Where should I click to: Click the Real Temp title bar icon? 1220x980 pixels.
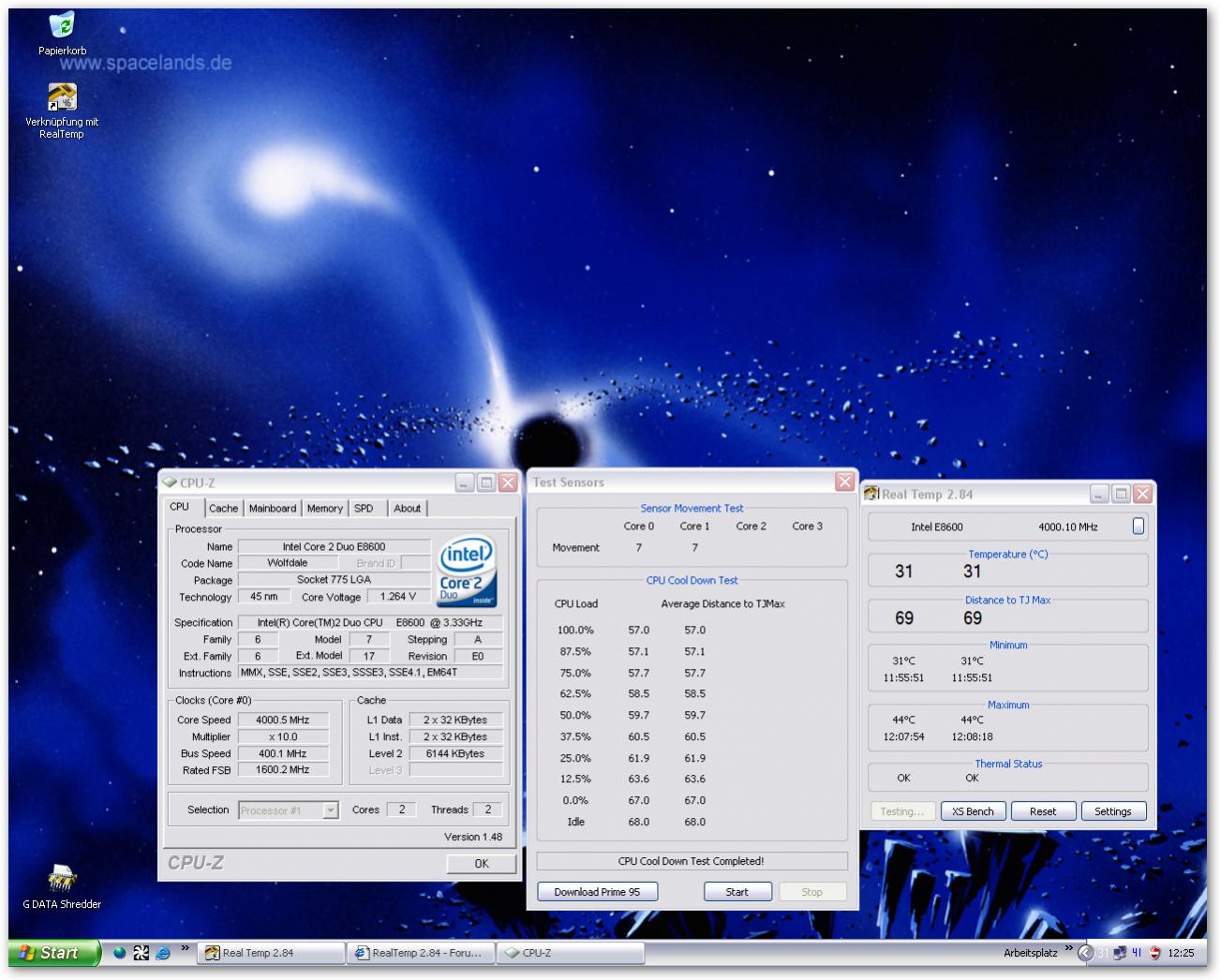coord(871,494)
